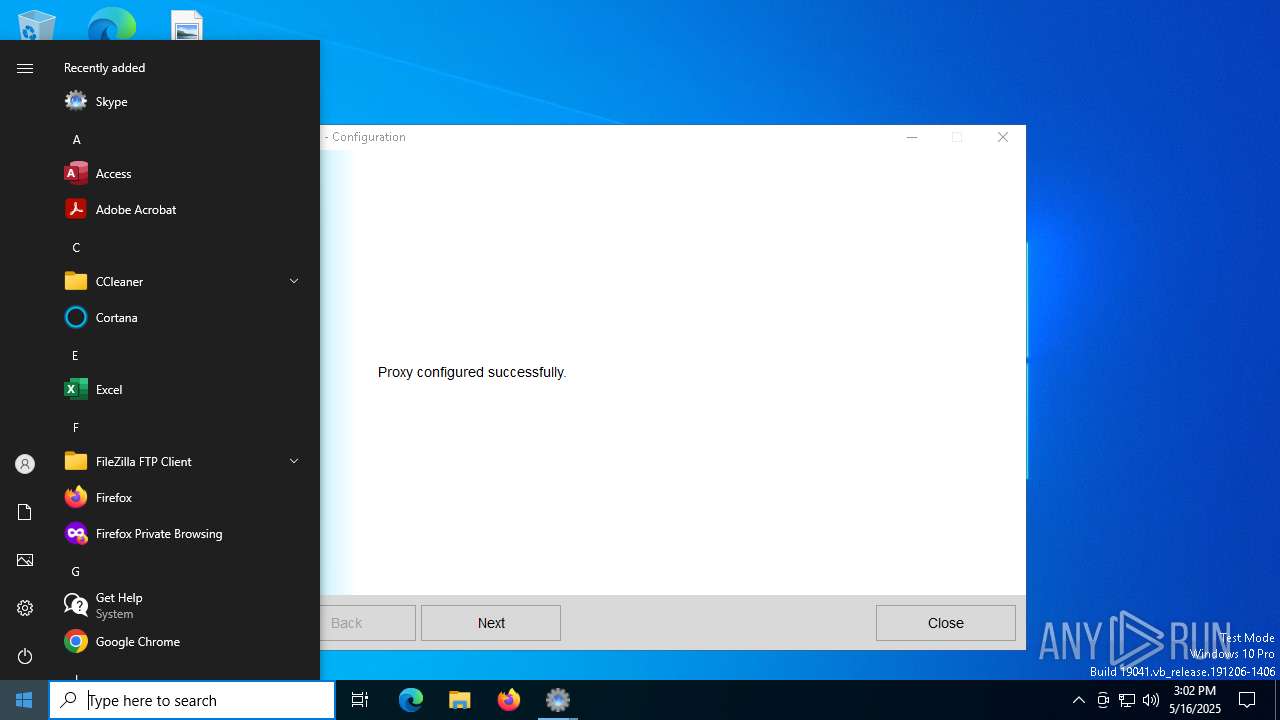Image resolution: width=1280 pixels, height=720 pixels.
Task: Jump to letter A section header
Action: [76, 140]
